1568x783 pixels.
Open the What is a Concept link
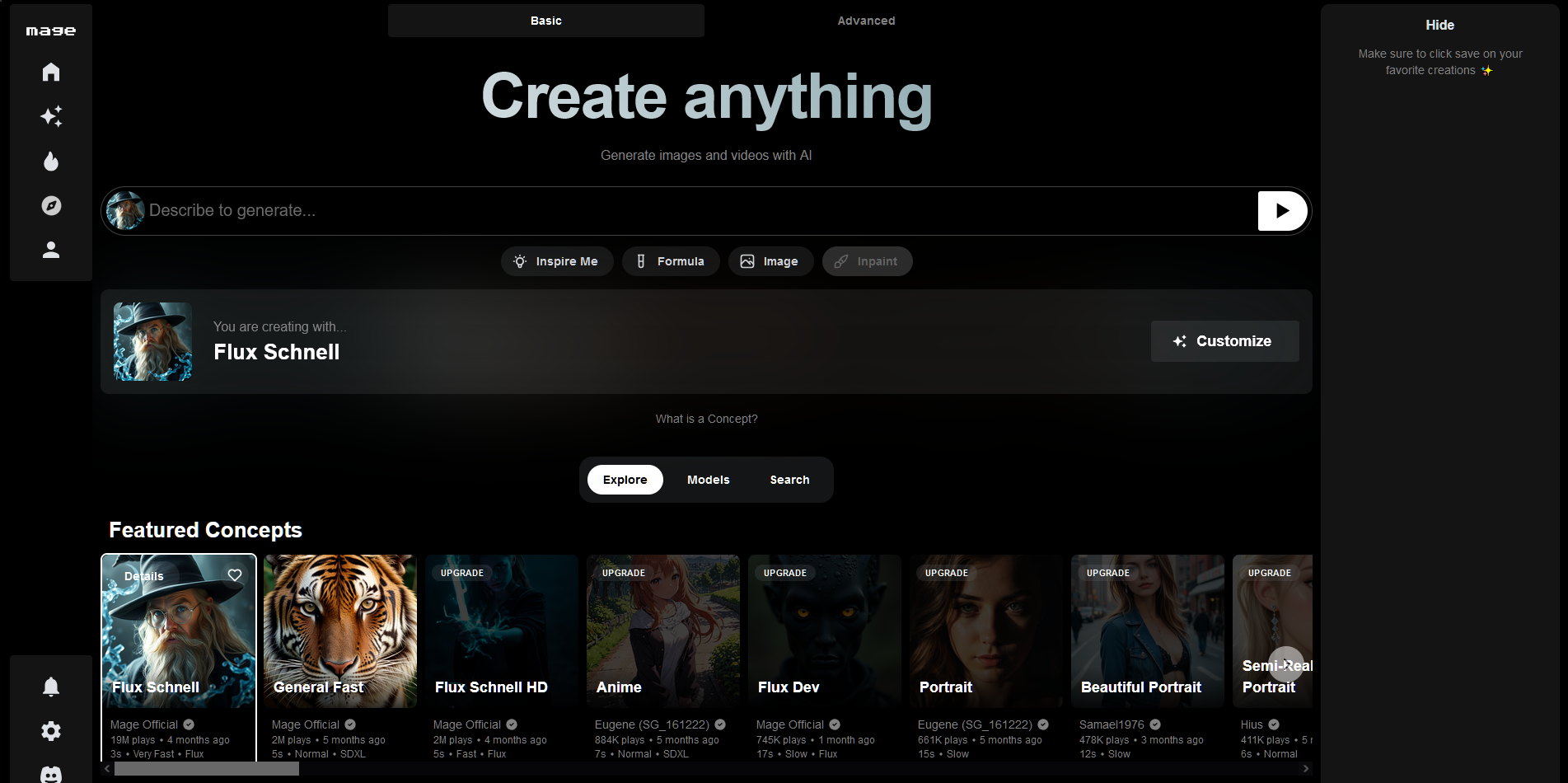tap(706, 419)
